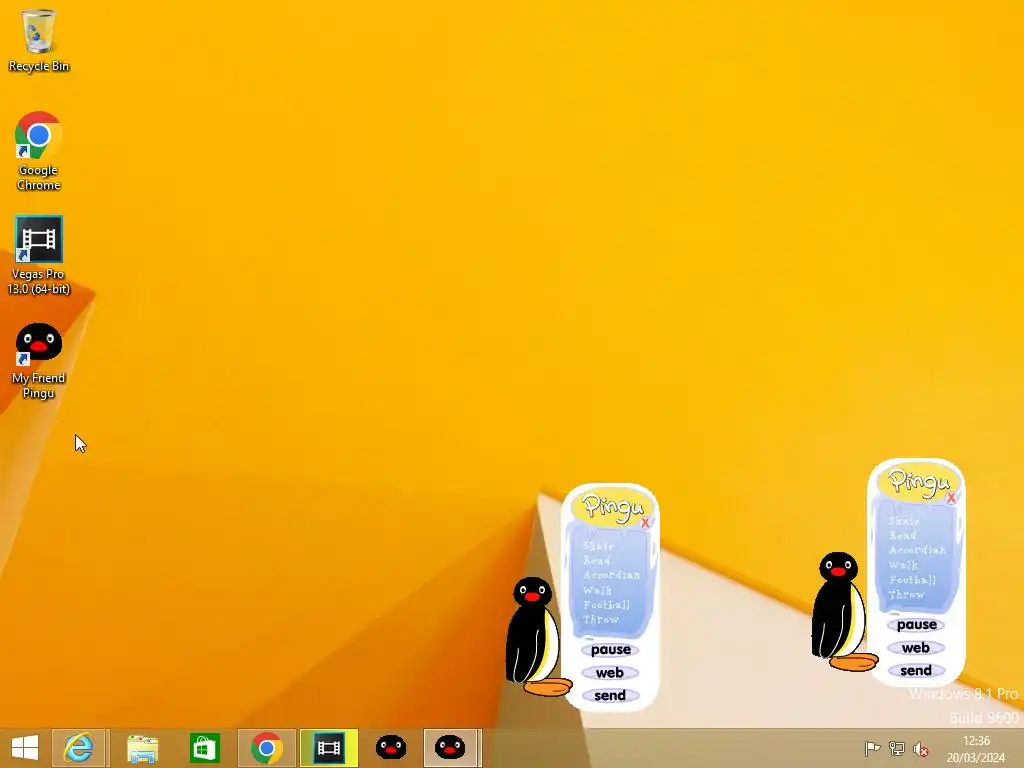Click send button in right Pingu panel
Screen dimensions: 1024x768
(916, 671)
